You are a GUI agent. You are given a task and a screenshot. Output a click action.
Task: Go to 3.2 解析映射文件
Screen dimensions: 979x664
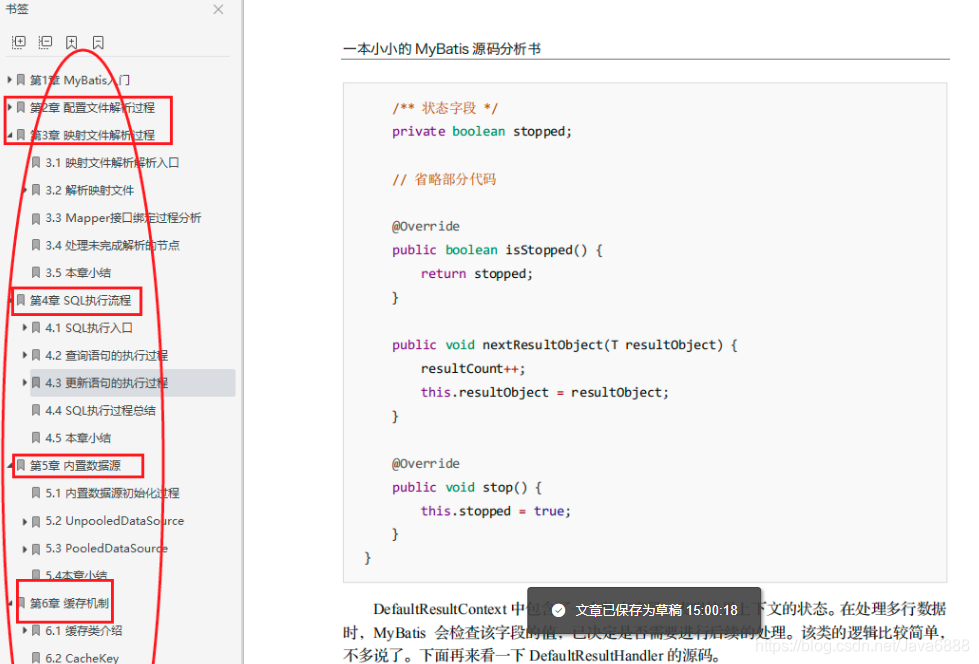point(89,190)
